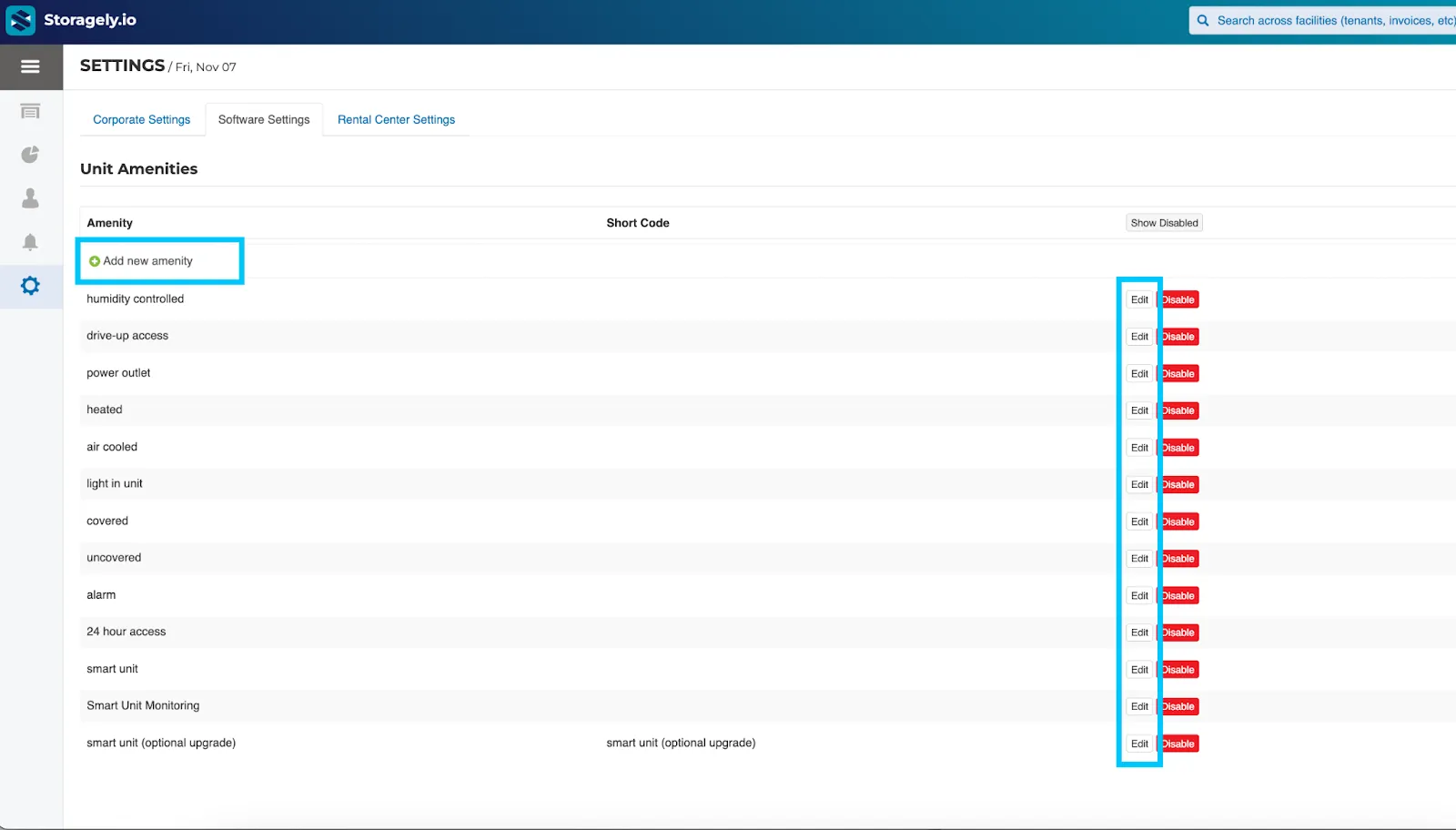The image size is (1456, 830).
Task: Open the hamburger menu in sidebar
Action: (x=31, y=66)
